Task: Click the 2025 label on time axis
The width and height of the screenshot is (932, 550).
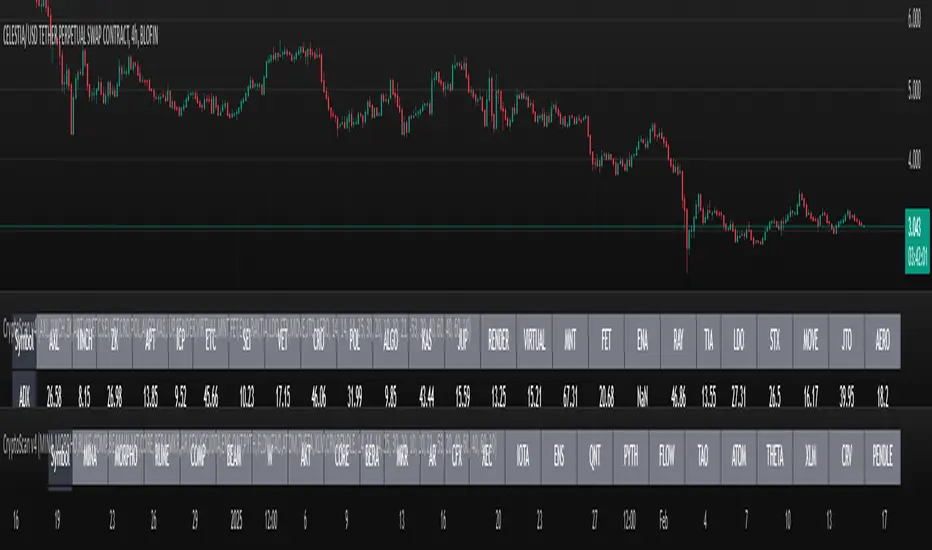Action: click(x=236, y=521)
